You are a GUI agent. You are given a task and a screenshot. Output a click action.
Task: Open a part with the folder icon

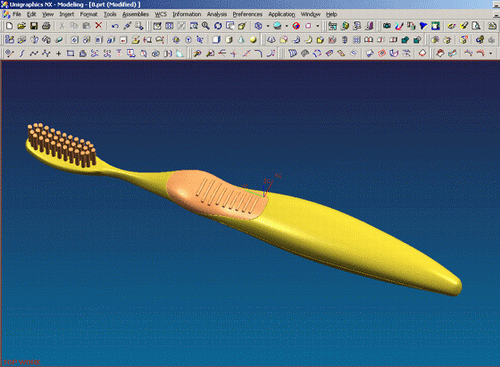pyautogui.click(x=22, y=26)
